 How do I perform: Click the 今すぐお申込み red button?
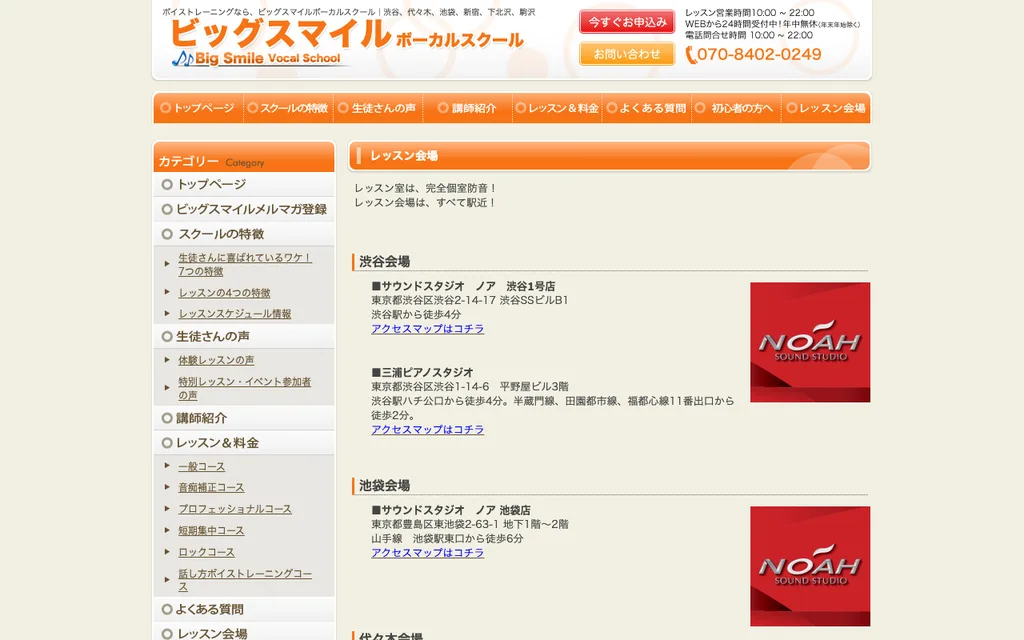tap(627, 22)
